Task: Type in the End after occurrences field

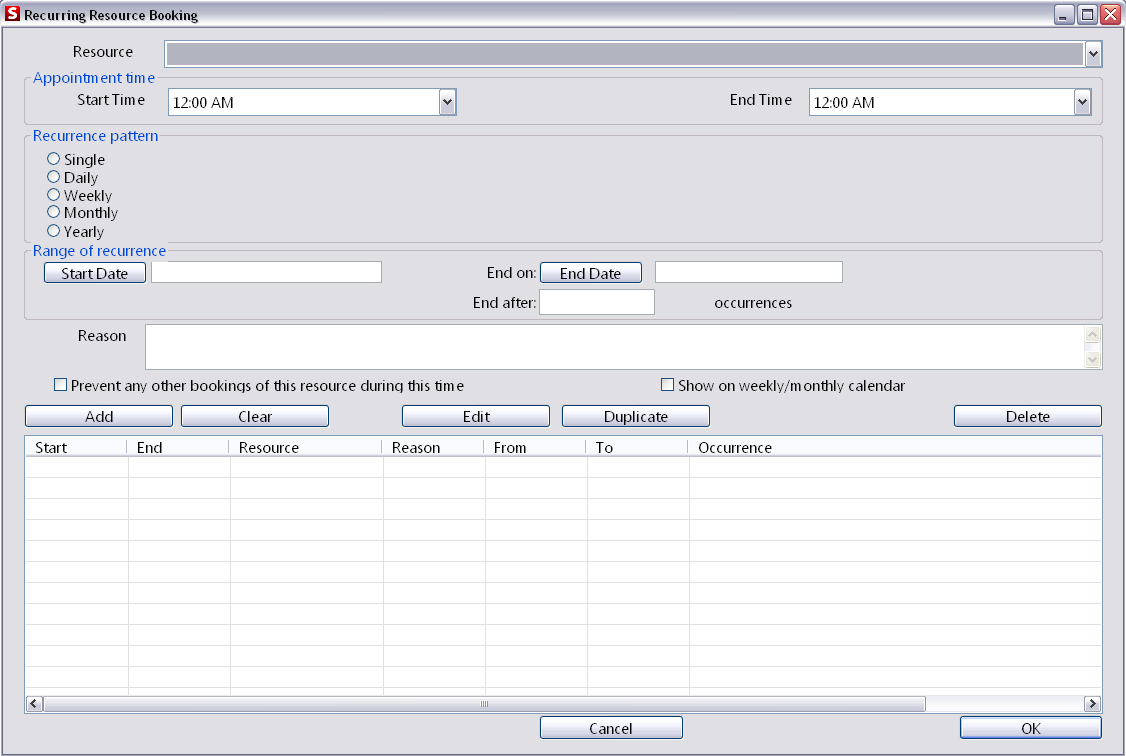Action: [x=596, y=301]
